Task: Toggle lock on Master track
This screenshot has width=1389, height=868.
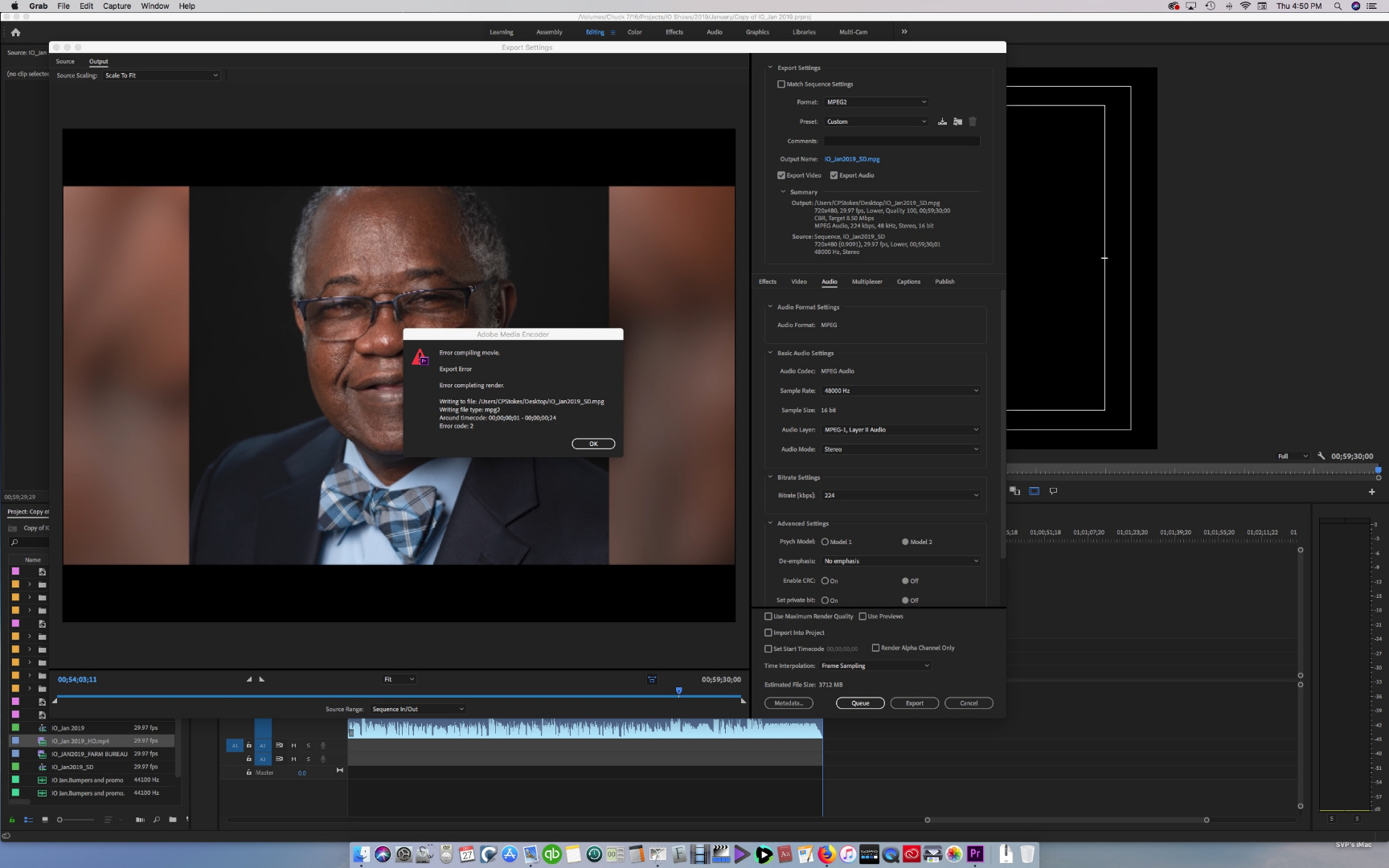Action: [248, 772]
